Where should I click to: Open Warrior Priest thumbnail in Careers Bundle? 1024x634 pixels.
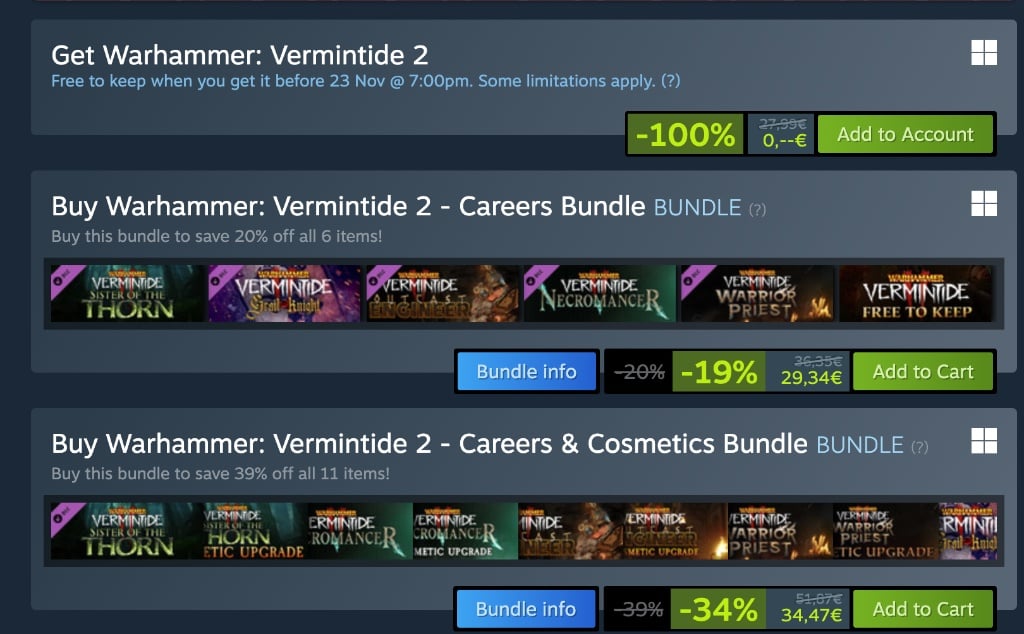[758, 294]
